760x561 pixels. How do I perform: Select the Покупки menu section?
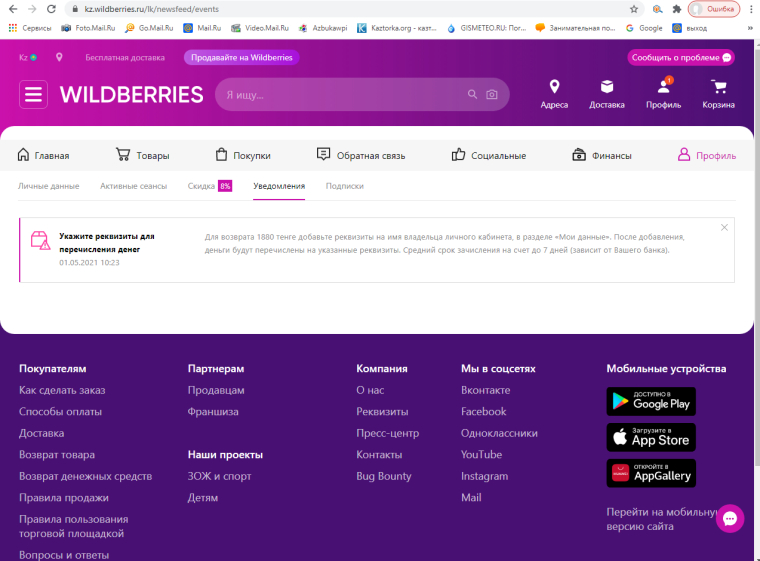point(243,155)
